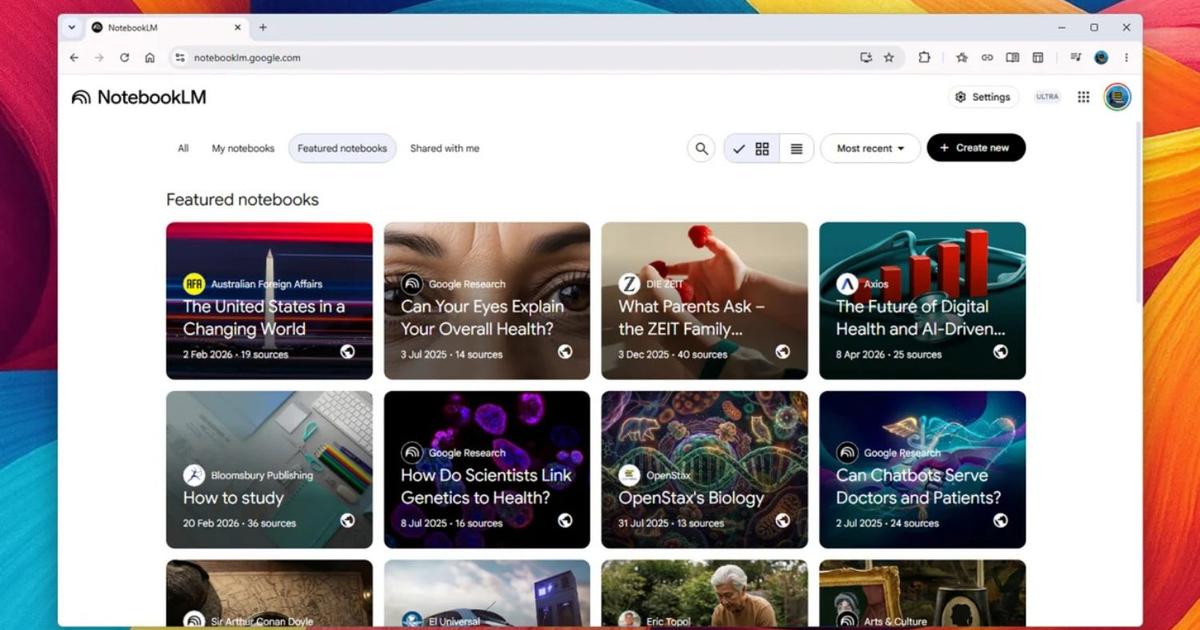Click the starred bookmarks toolbar icon
Image resolution: width=1200 pixels, height=630 pixels.
point(962,58)
